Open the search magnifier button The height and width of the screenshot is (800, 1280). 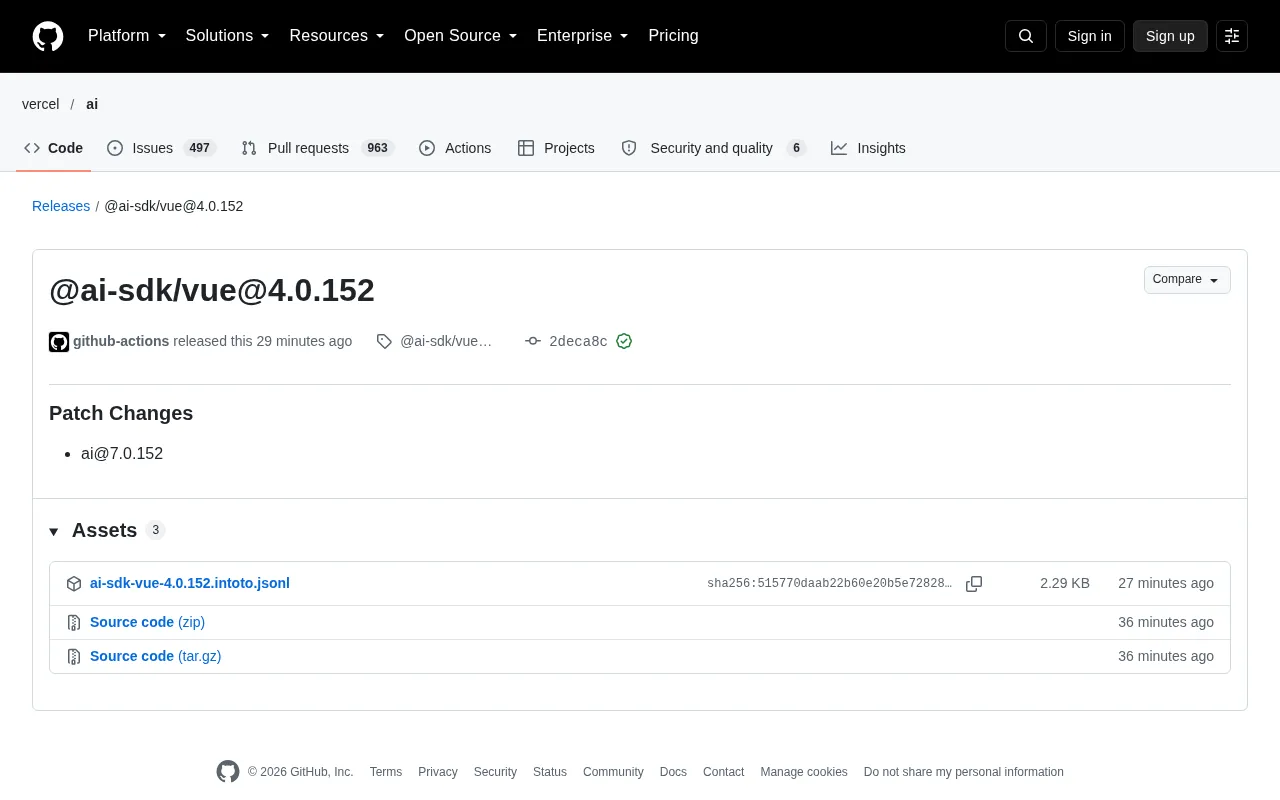pos(1026,36)
